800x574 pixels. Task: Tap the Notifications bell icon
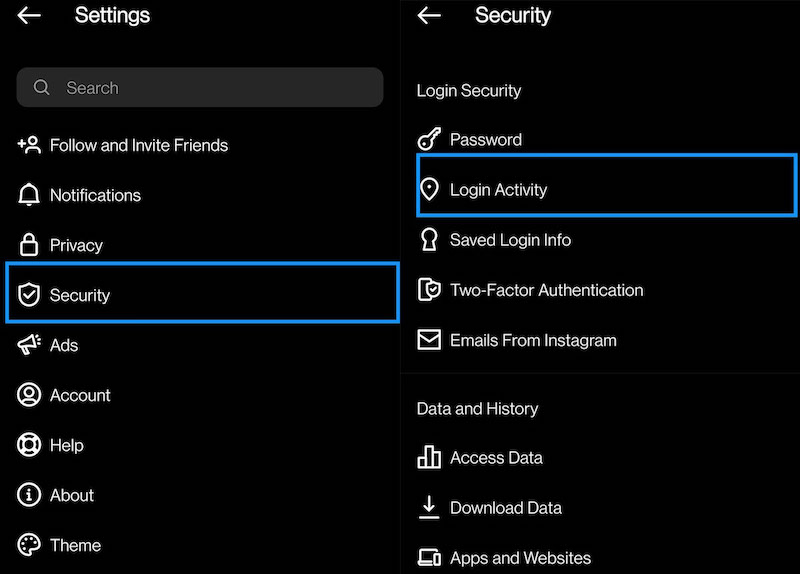click(29, 195)
